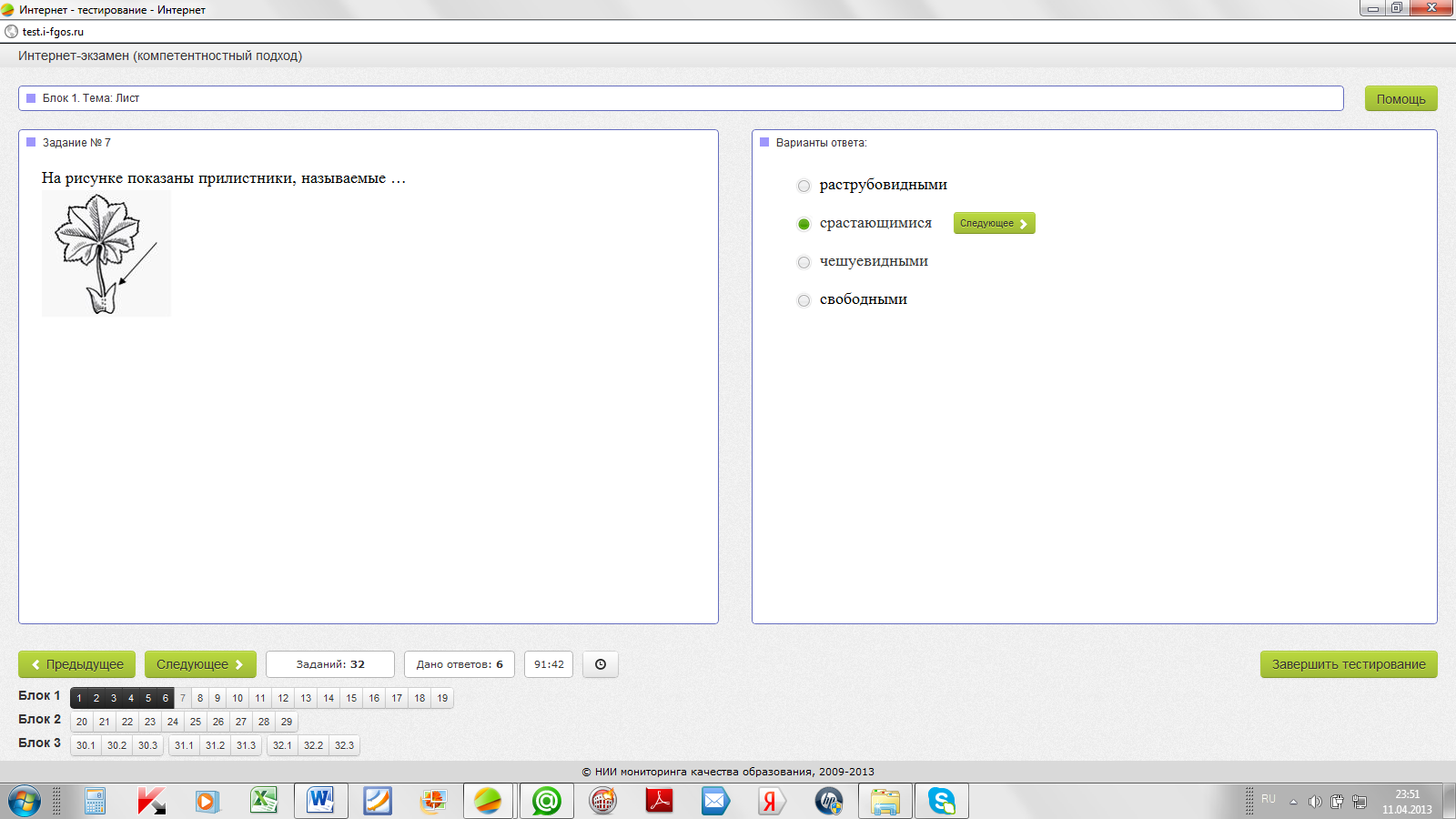This screenshot has width=1456, height=819.
Task: Click the Заданий: 32 counter
Action: click(x=330, y=664)
